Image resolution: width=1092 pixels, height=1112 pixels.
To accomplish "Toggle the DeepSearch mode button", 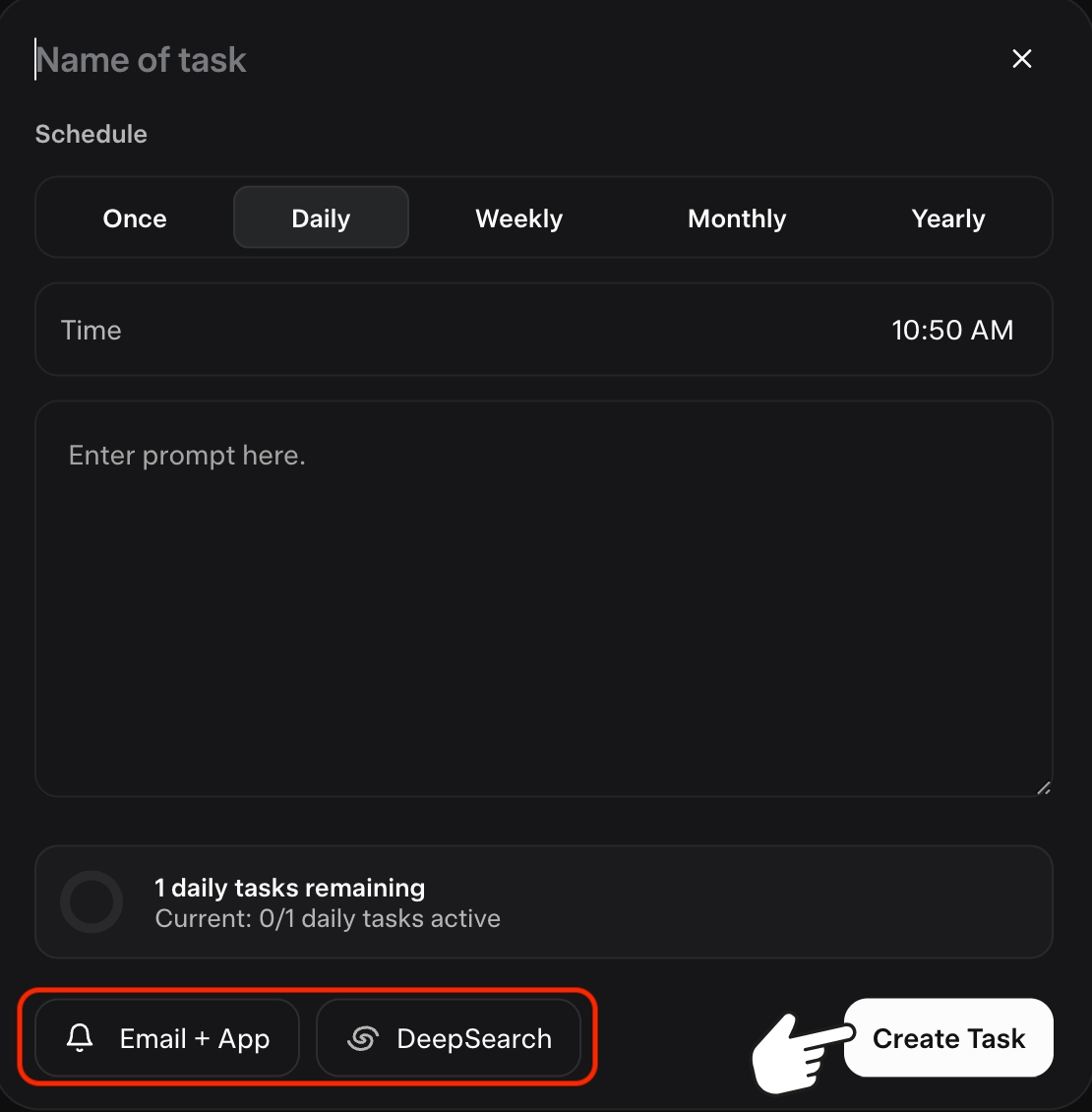I will click(x=449, y=1038).
